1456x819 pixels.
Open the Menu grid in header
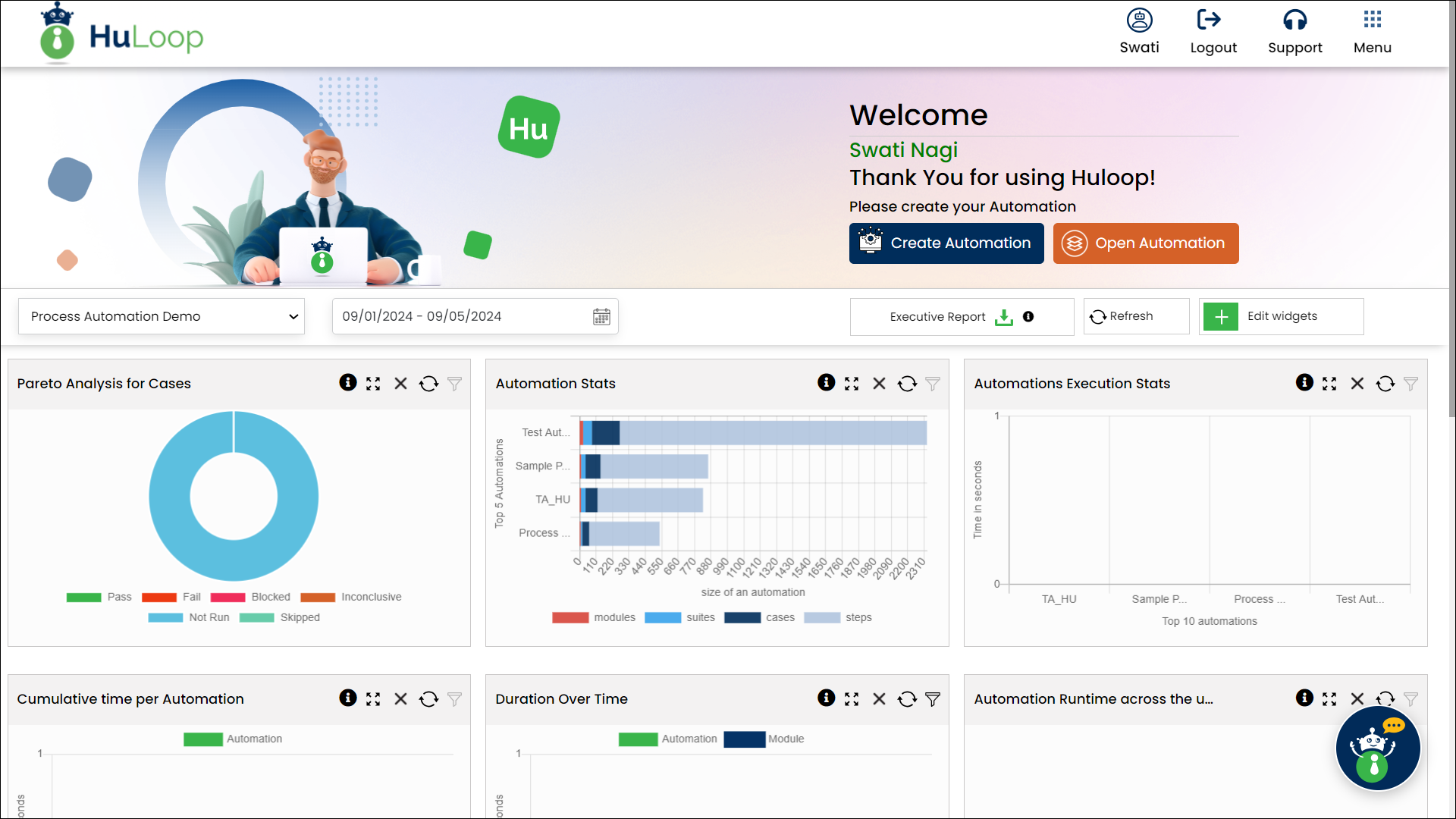pyautogui.click(x=1372, y=20)
